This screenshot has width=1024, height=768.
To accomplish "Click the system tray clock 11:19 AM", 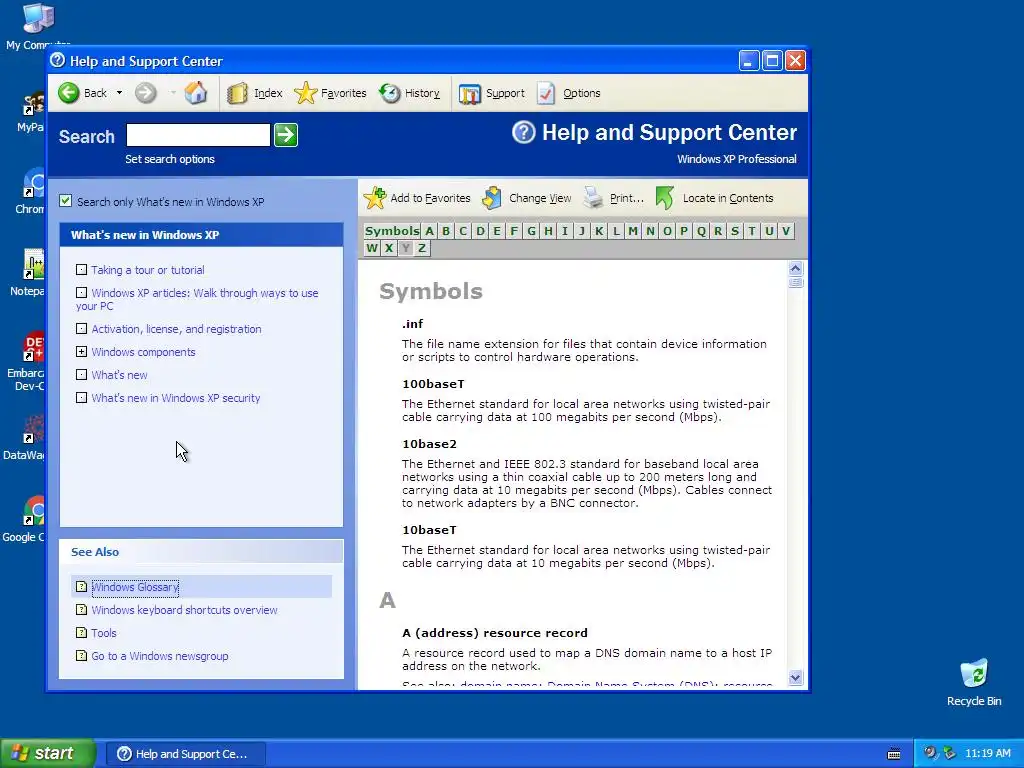I will pyautogui.click(x=987, y=753).
